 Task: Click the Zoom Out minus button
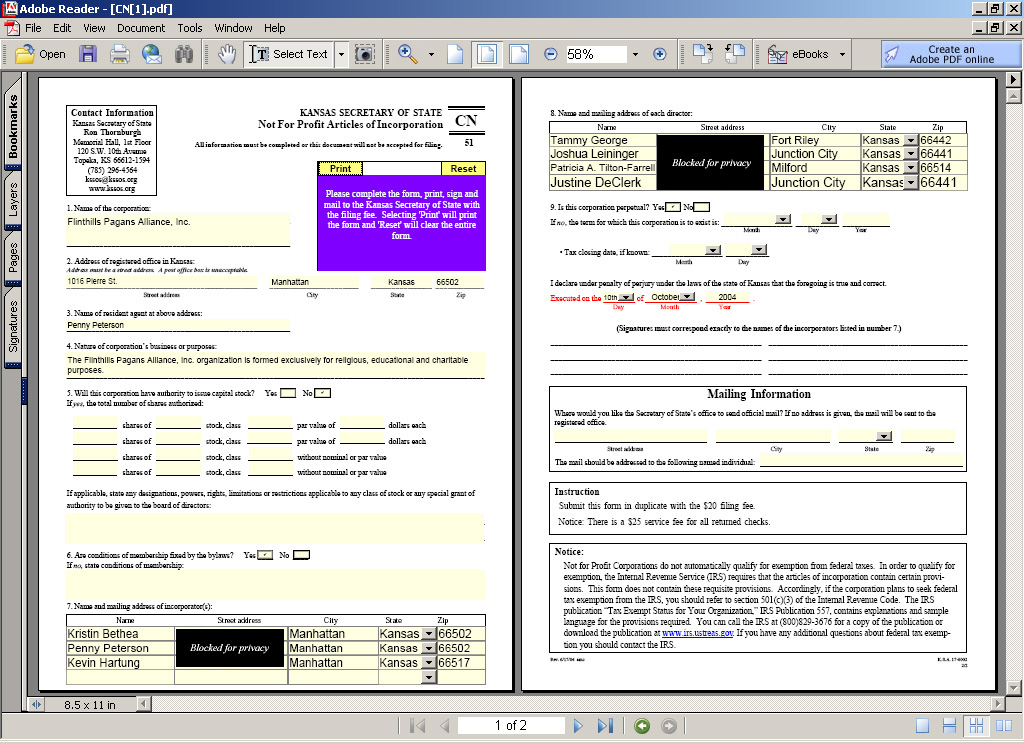550,54
